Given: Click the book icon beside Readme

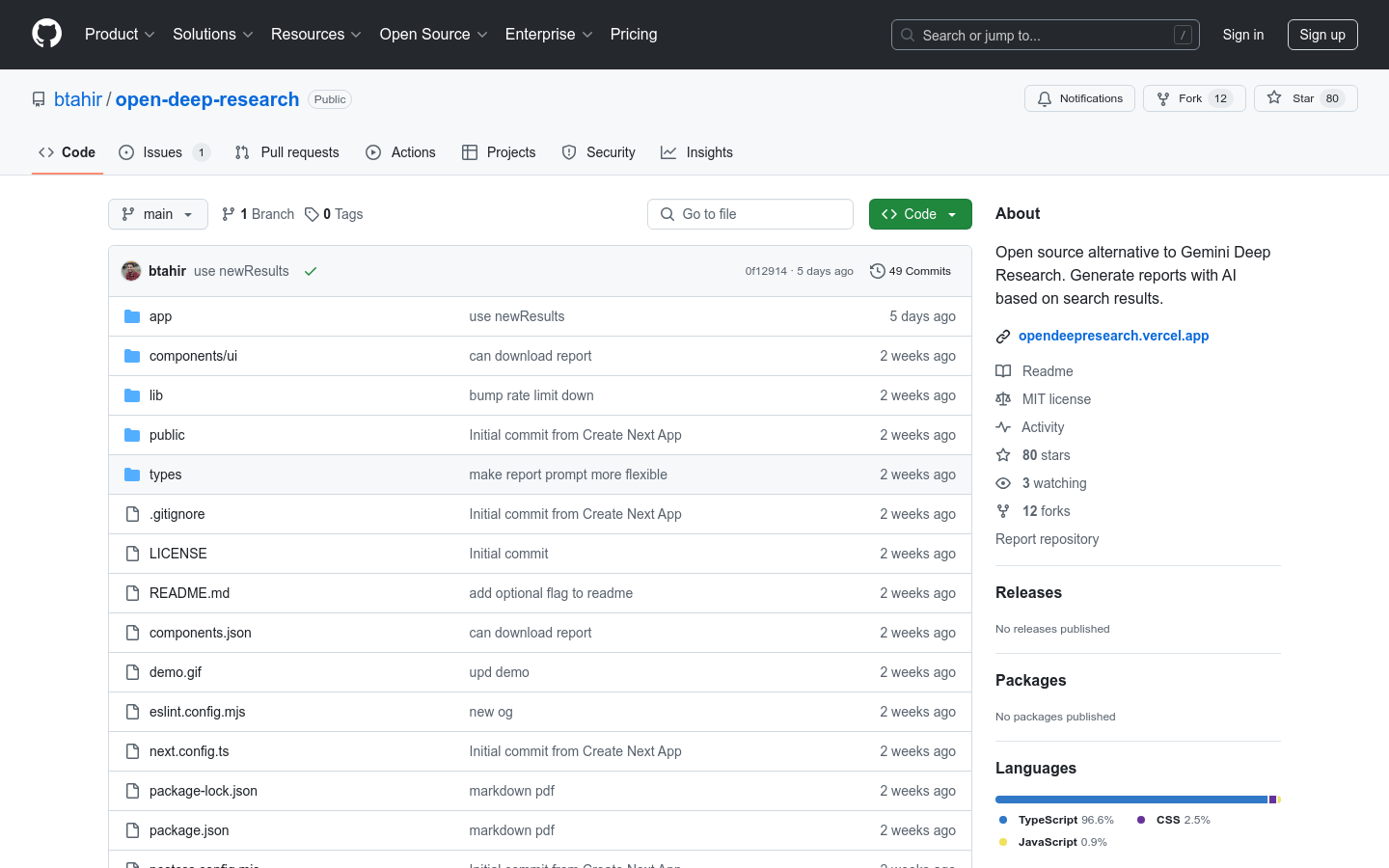Looking at the screenshot, I should (1003, 371).
